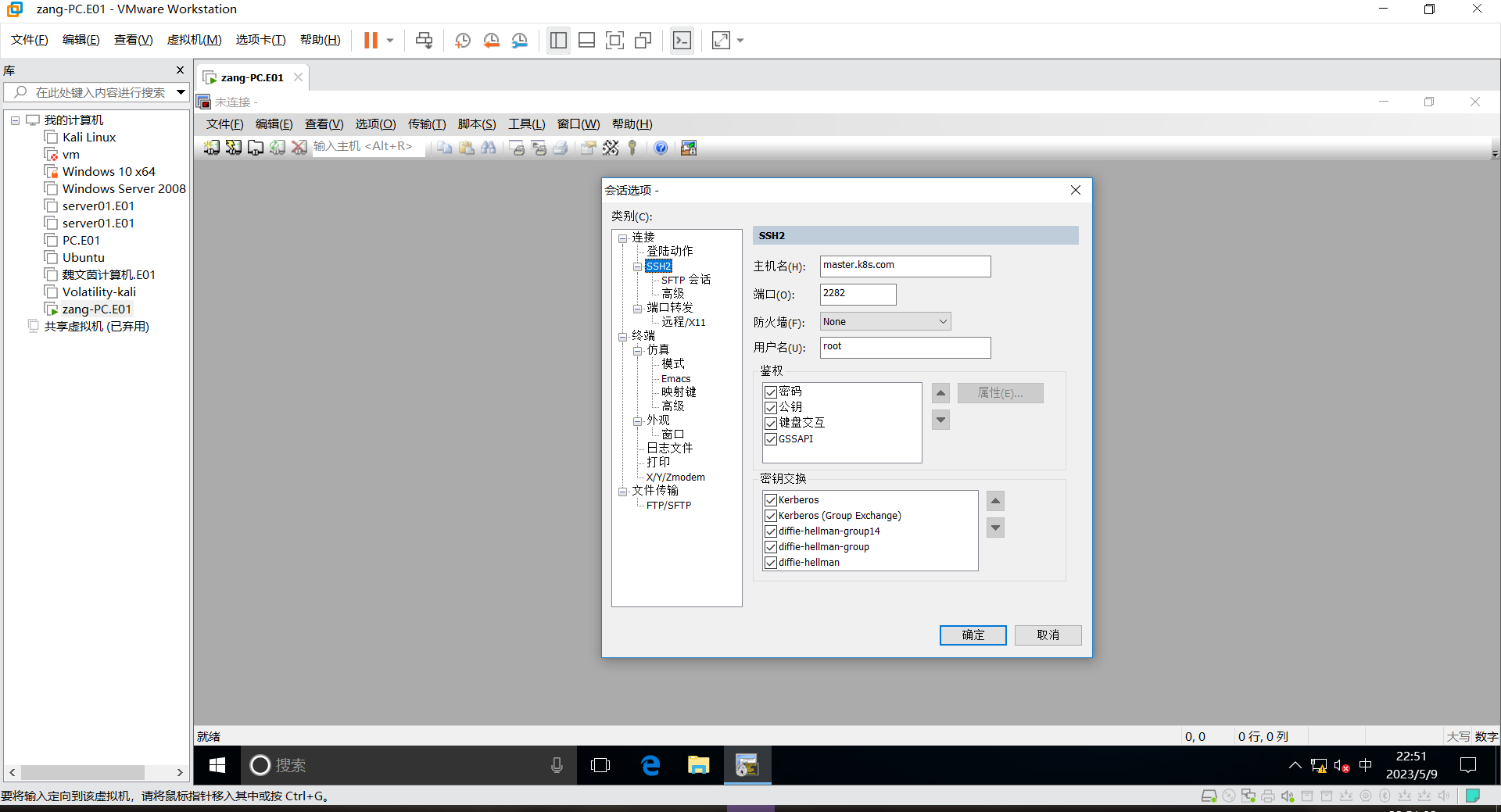Uncheck the 公钥 authentication checkbox
Image resolution: width=1501 pixels, height=812 pixels.
click(771, 407)
